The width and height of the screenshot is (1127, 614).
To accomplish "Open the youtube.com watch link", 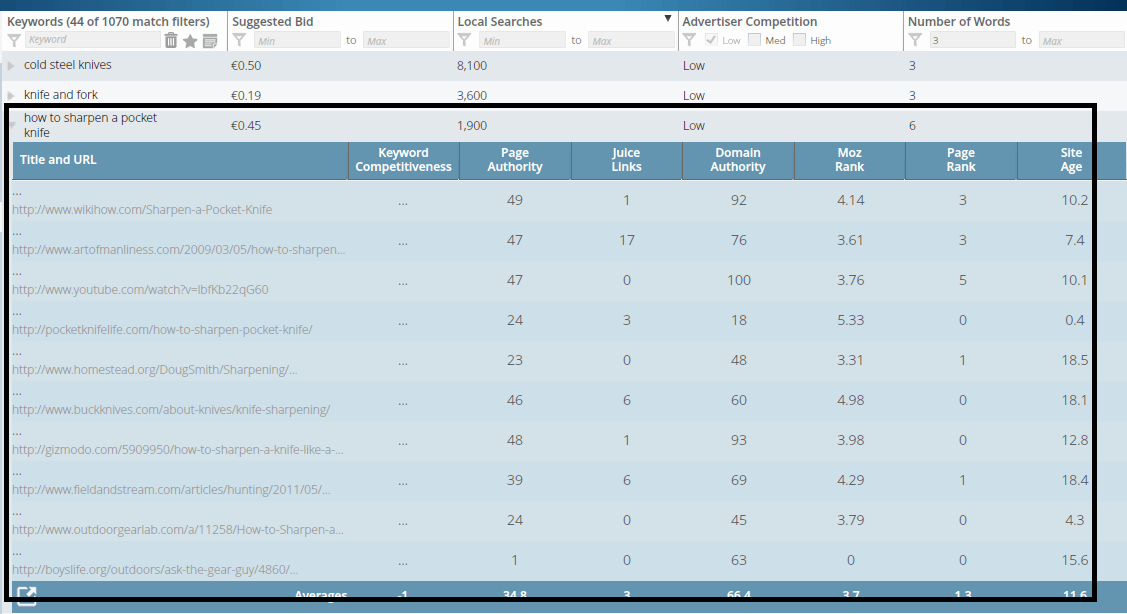I will pos(140,290).
